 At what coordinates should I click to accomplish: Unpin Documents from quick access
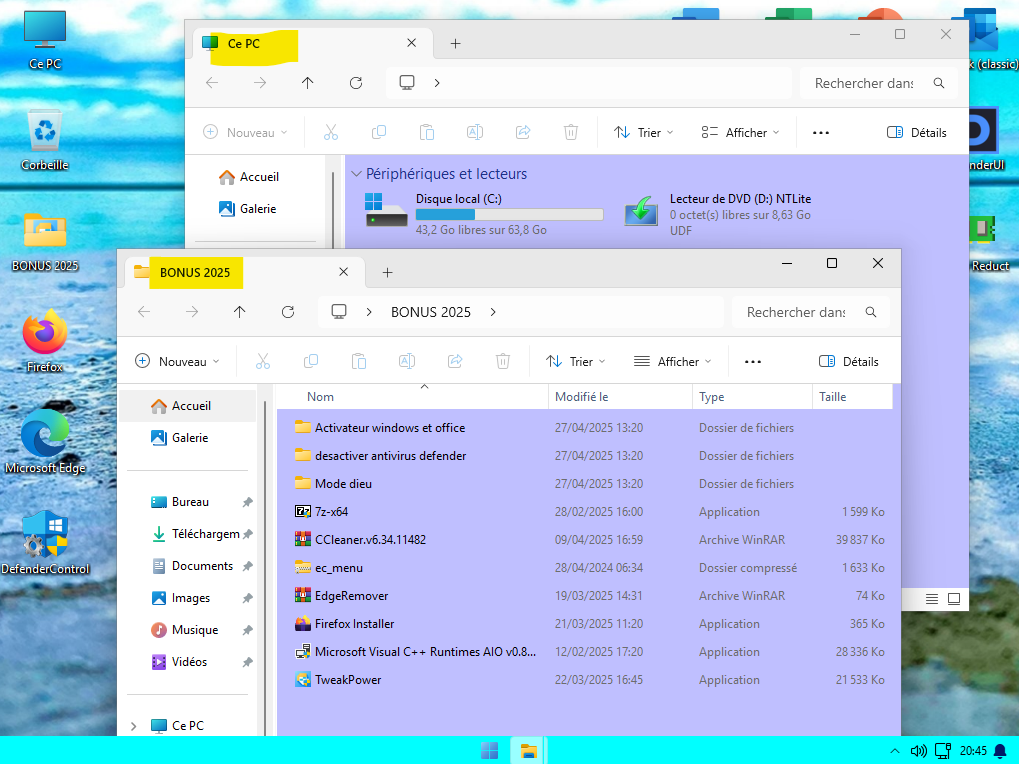tap(248, 567)
